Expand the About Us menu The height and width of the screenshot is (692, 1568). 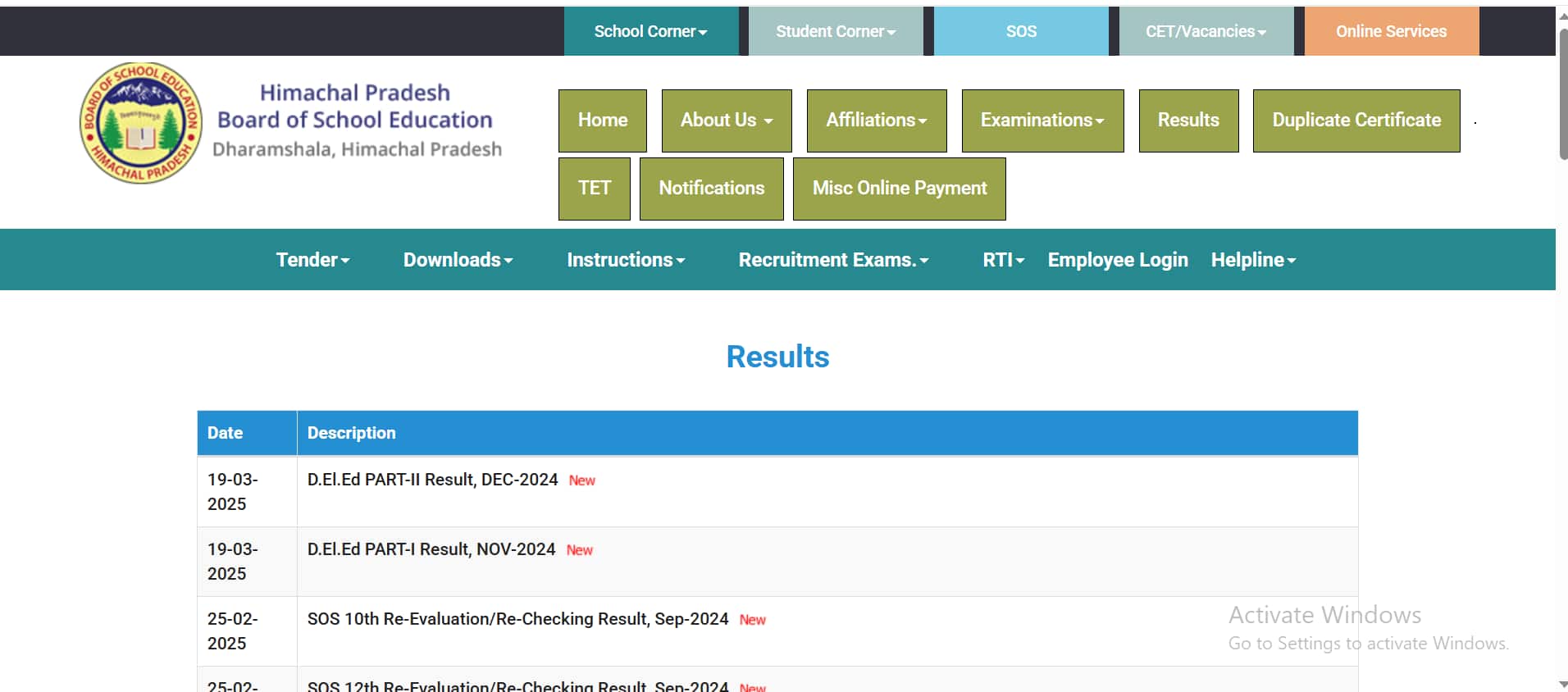[x=727, y=121]
